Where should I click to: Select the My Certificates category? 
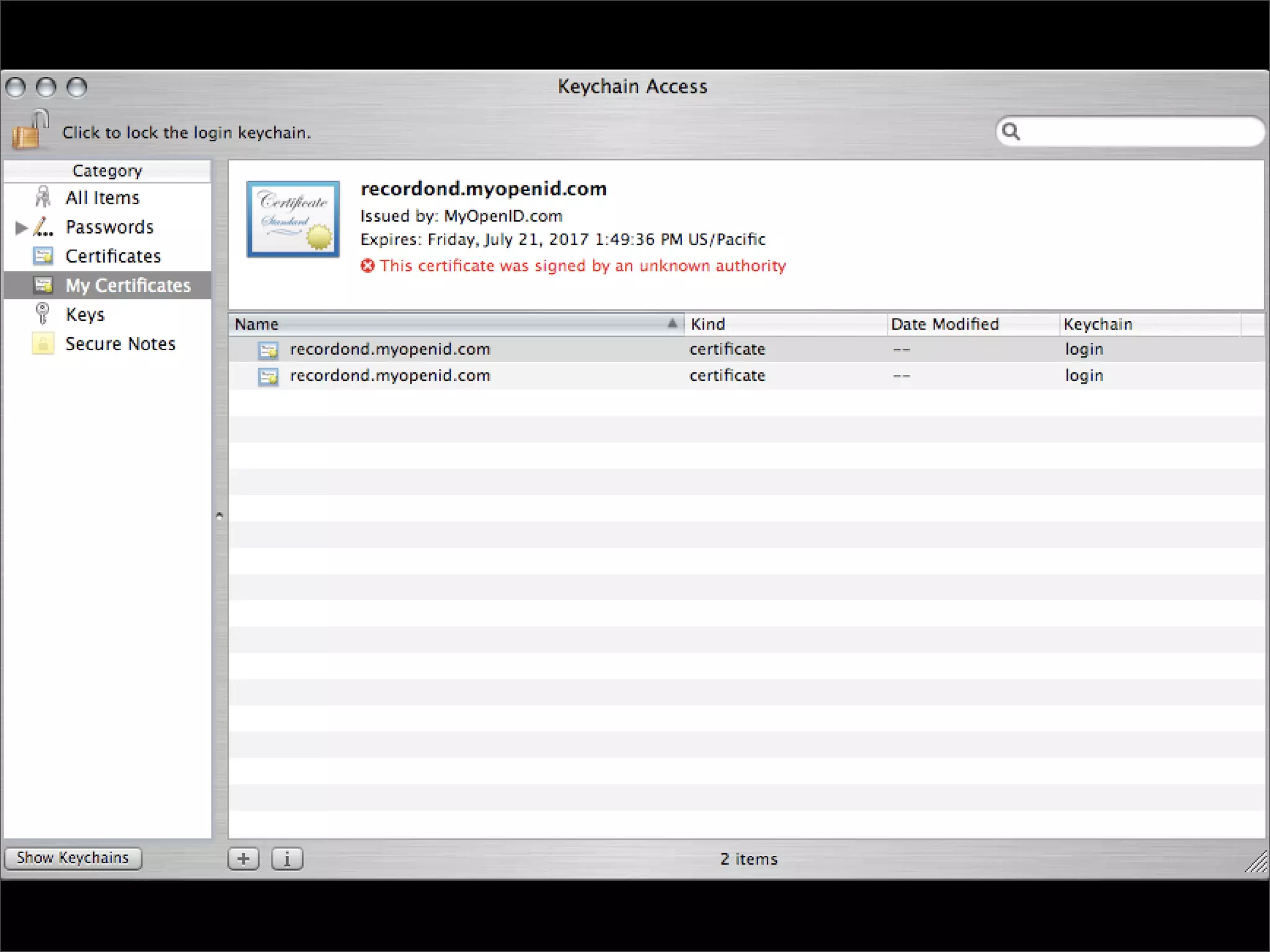128,285
